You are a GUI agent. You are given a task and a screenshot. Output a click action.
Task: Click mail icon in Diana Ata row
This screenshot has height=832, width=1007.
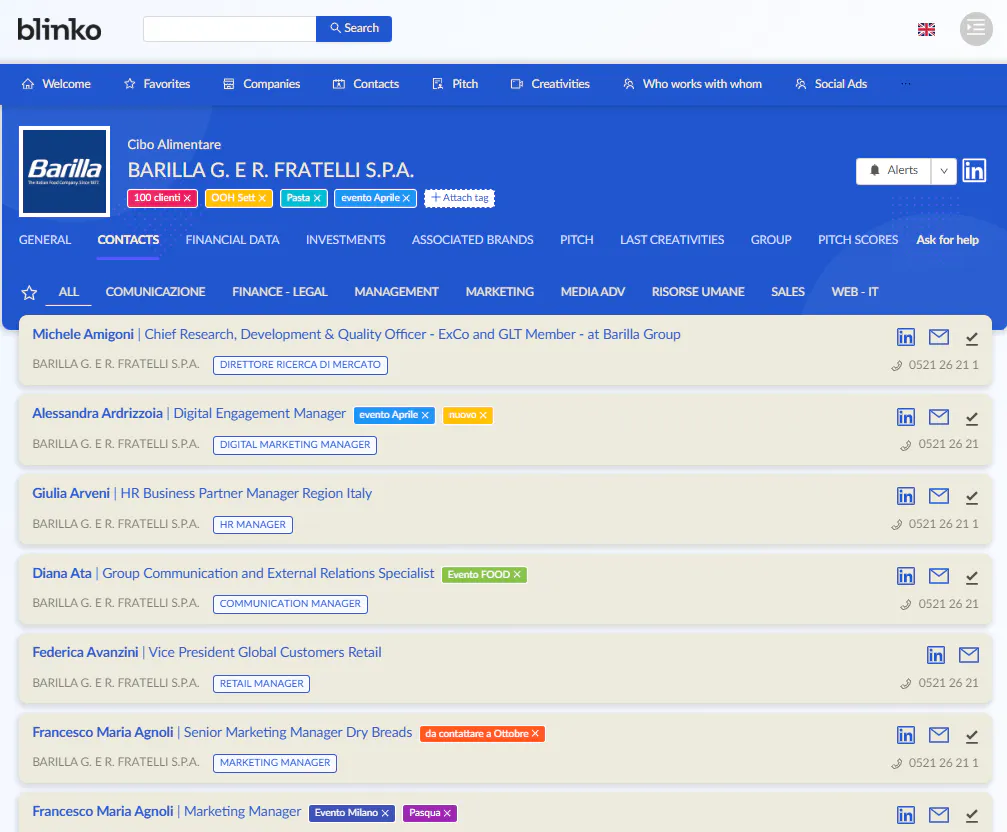pyautogui.click(x=938, y=576)
